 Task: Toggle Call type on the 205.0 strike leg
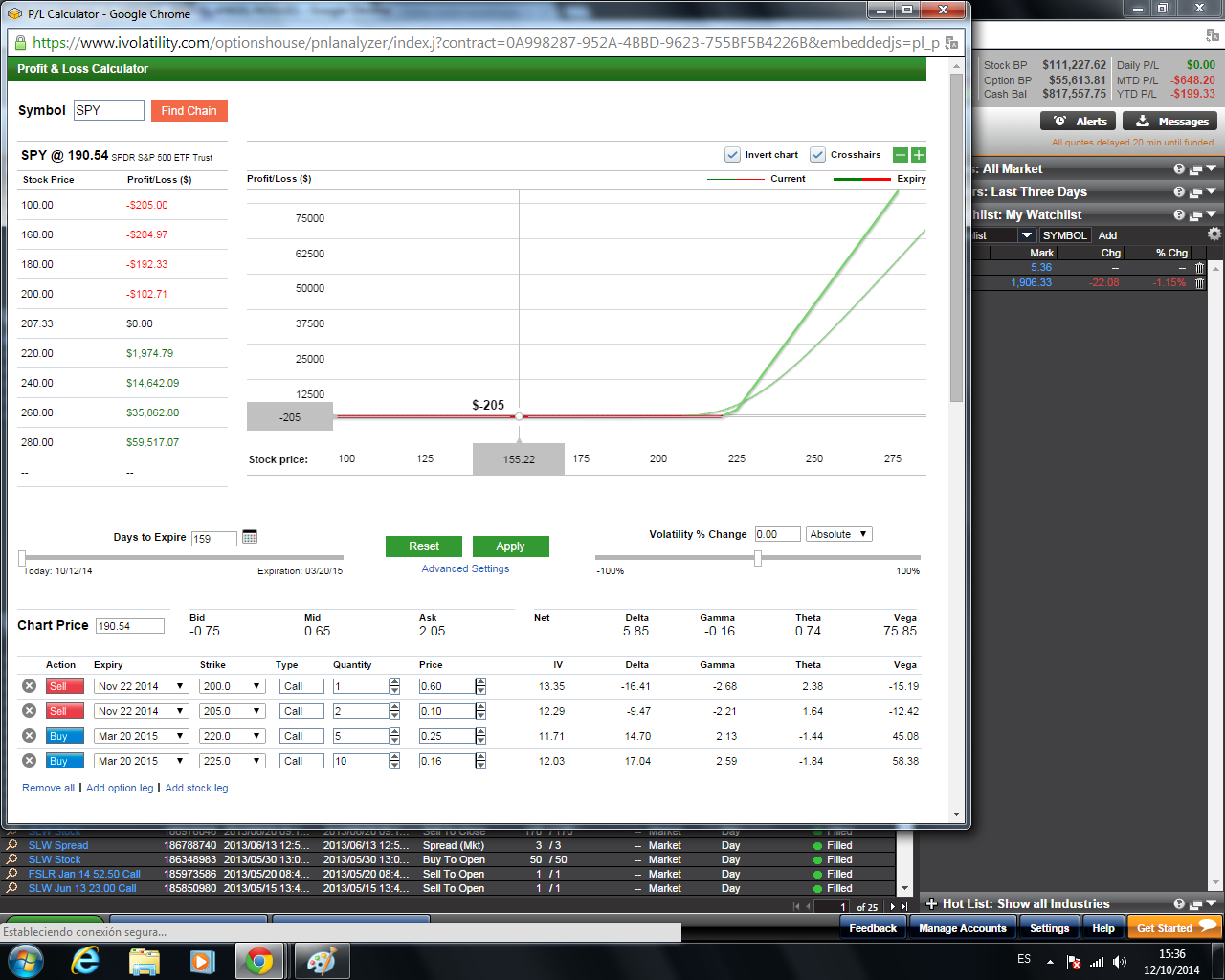pyautogui.click(x=301, y=711)
